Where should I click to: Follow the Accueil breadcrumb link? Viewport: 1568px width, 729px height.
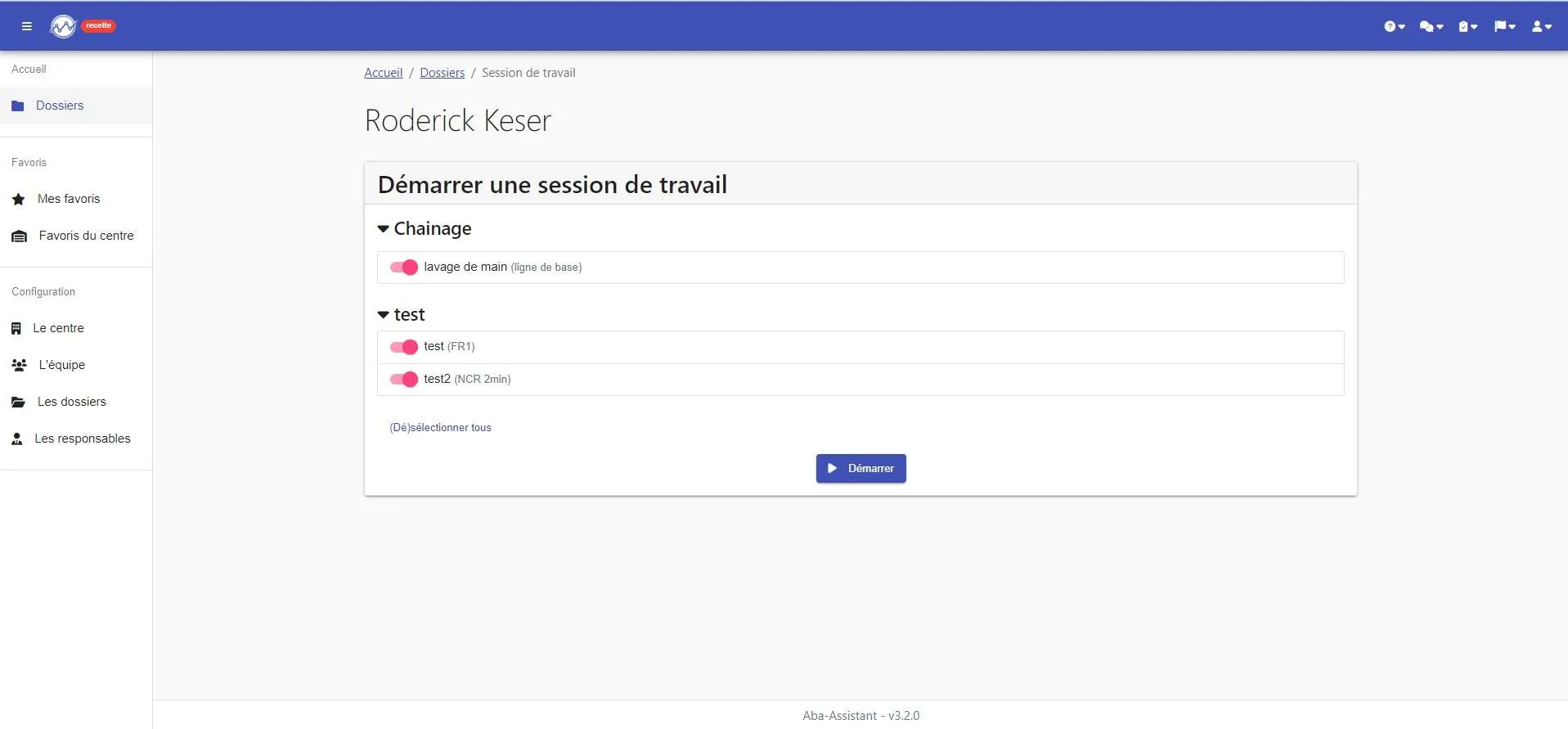point(383,73)
